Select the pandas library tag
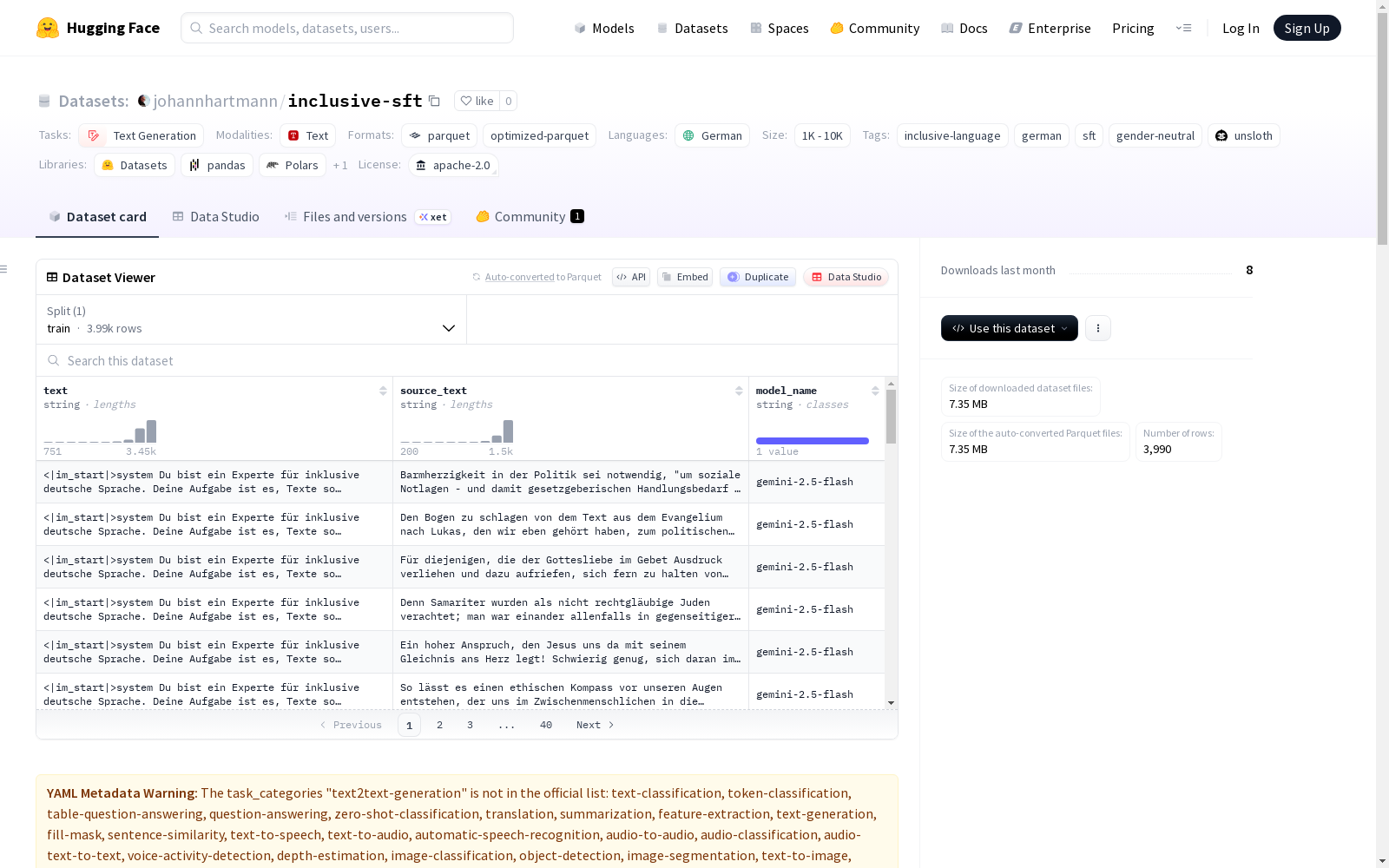The height and width of the screenshot is (868, 1389). [x=217, y=165]
